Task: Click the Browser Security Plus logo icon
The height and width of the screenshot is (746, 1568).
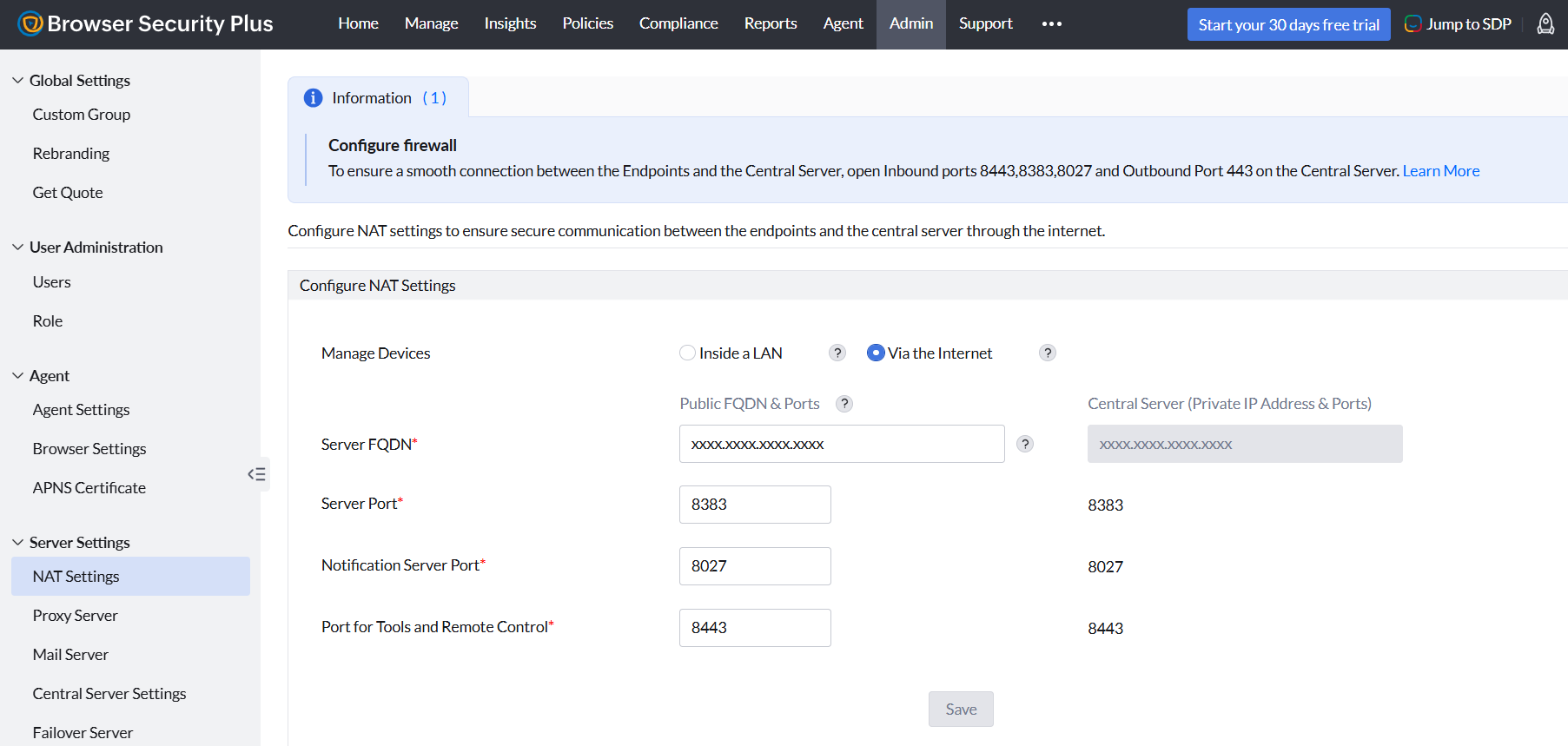Action: pyautogui.click(x=30, y=23)
